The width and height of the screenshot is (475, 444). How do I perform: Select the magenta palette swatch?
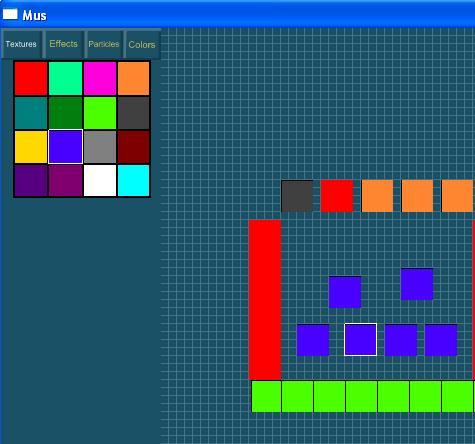pyautogui.click(x=100, y=78)
